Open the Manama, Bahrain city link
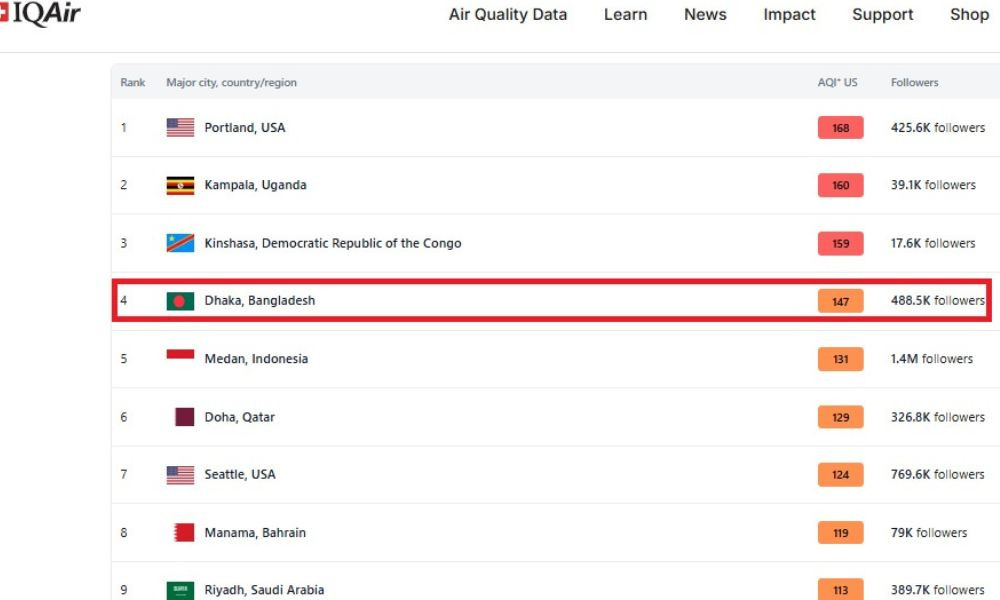Screen dimensions: 1000x600 pos(255,532)
